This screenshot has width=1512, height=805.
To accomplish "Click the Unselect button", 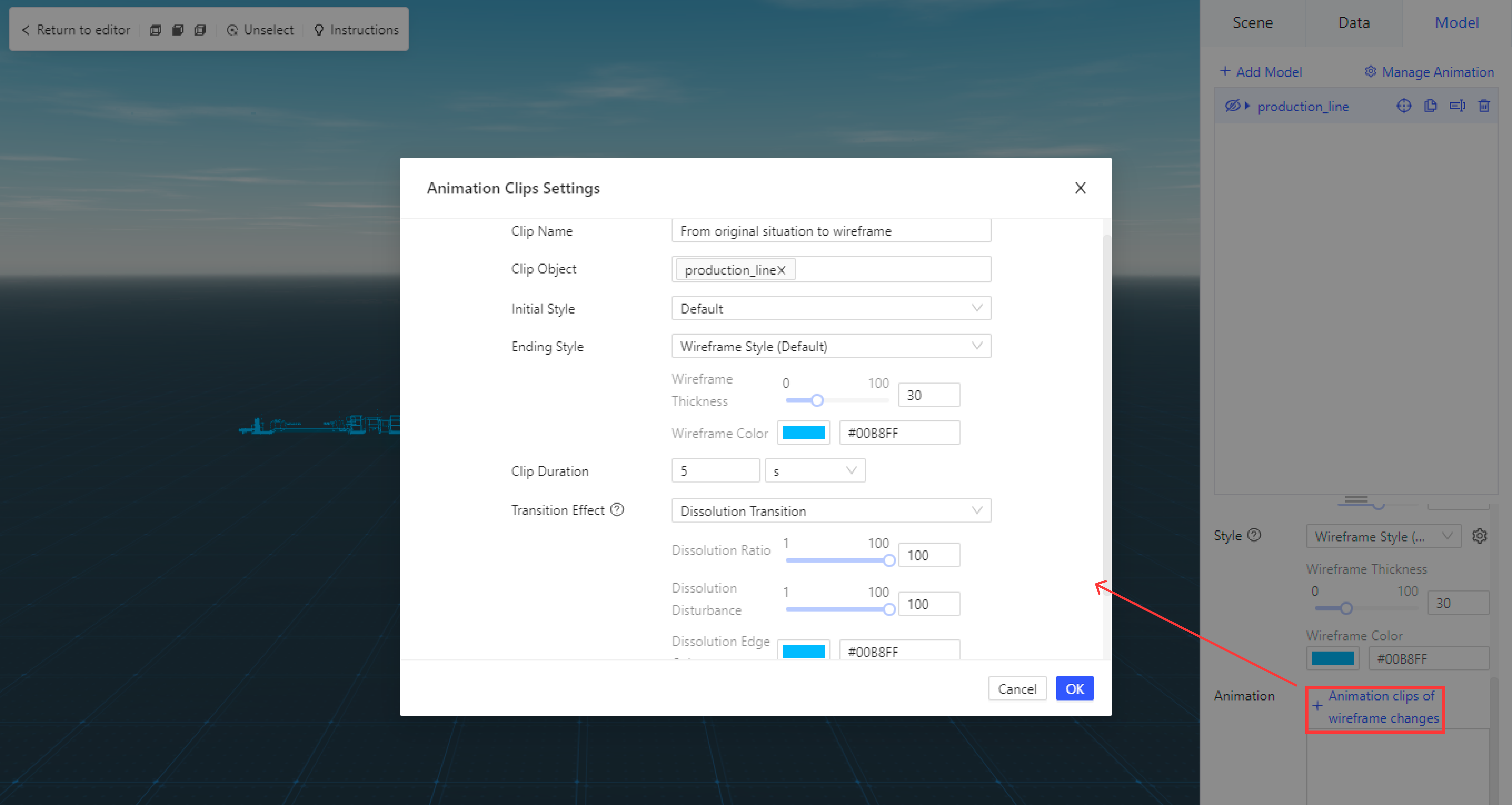I will pyautogui.click(x=260, y=29).
